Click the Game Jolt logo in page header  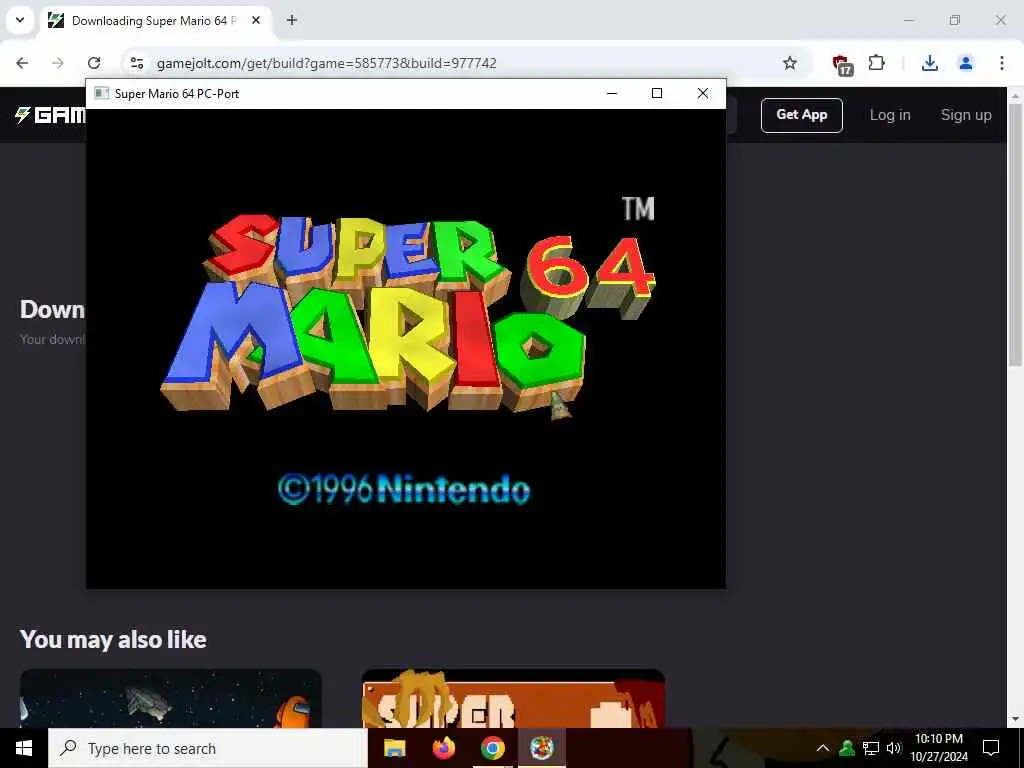tap(50, 115)
